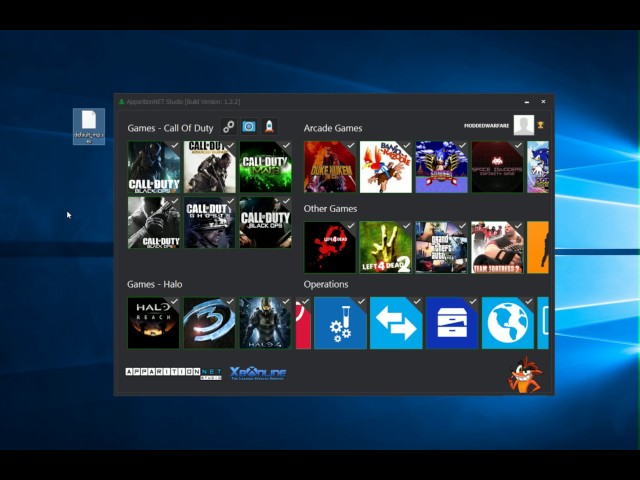Select the Duke Nukem arcade tile
Image resolution: width=640 pixels, height=480 pixels.
(330, 167)
